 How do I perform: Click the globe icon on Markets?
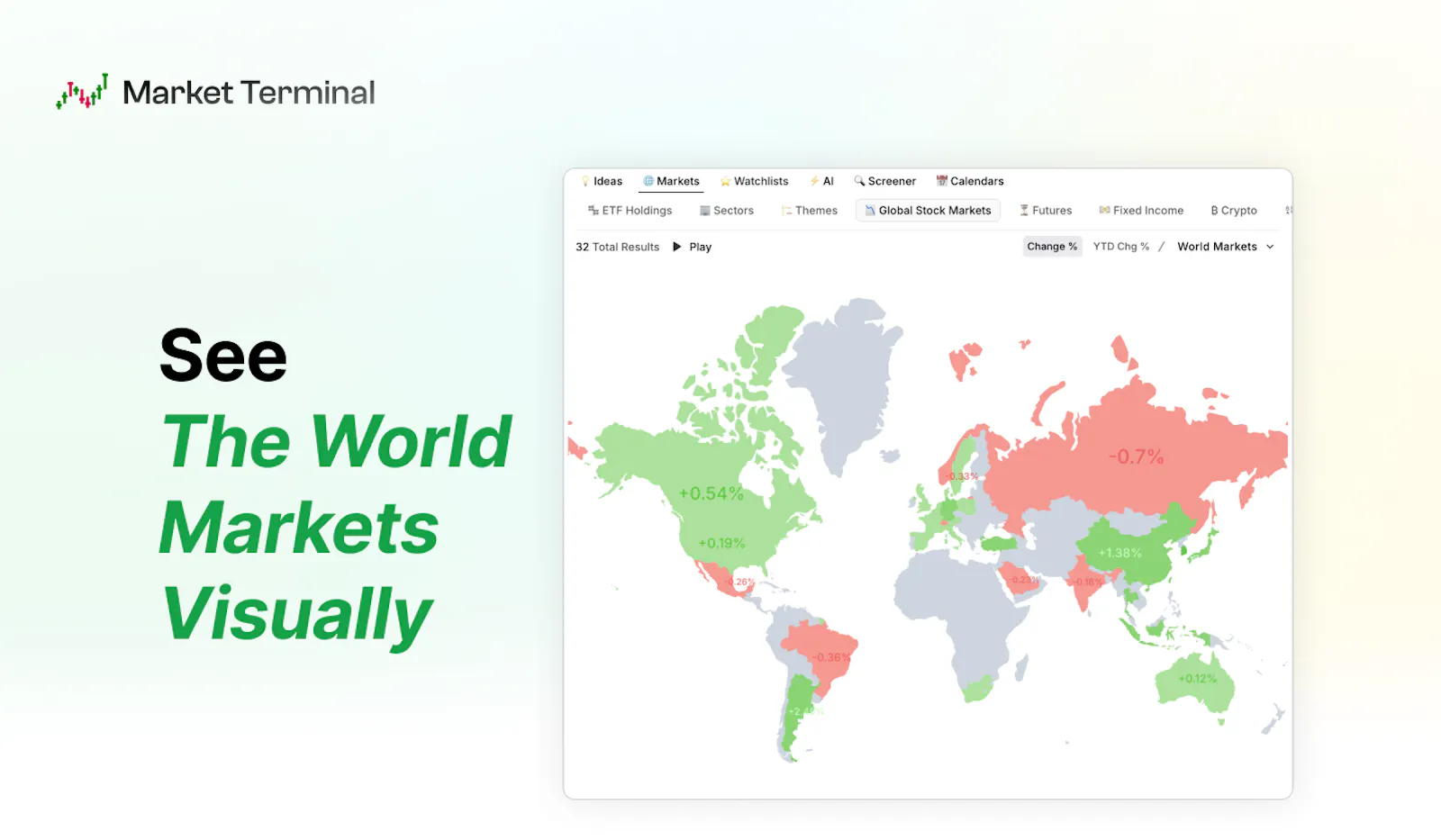click(x=648, y=181)
